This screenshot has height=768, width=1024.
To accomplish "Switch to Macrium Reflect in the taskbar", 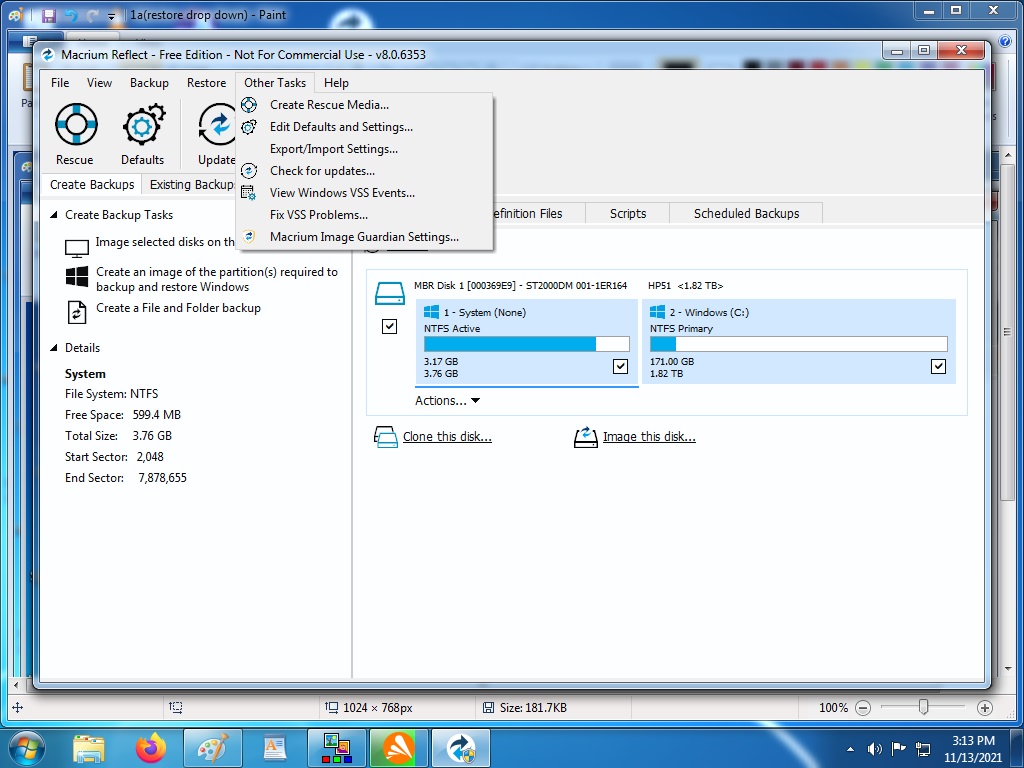I will (x=462, y=748).
